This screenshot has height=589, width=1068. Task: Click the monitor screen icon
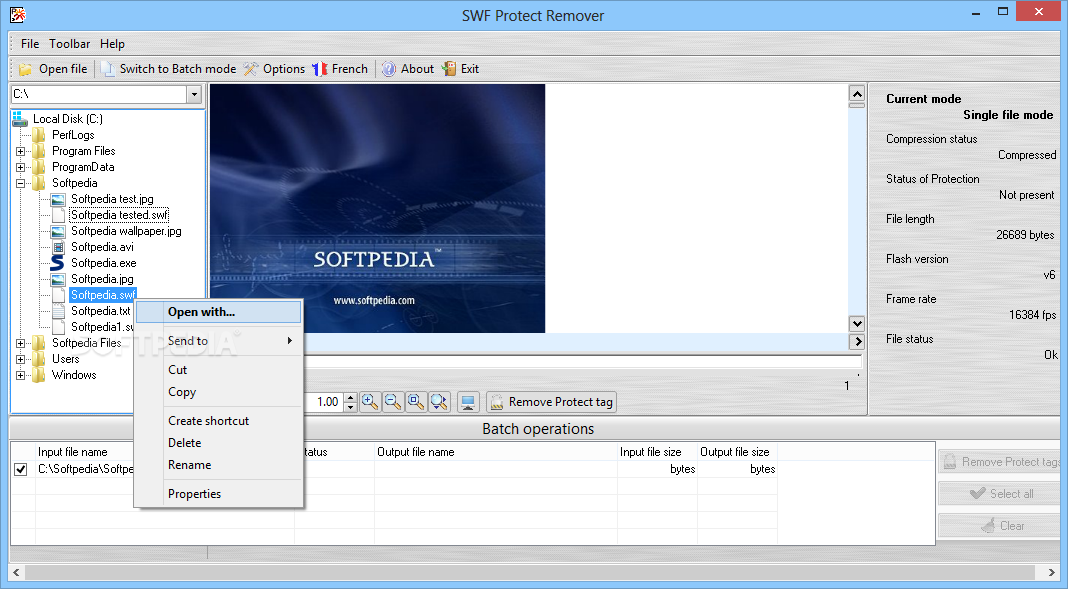pyautogui.click(x=468, y=402)
